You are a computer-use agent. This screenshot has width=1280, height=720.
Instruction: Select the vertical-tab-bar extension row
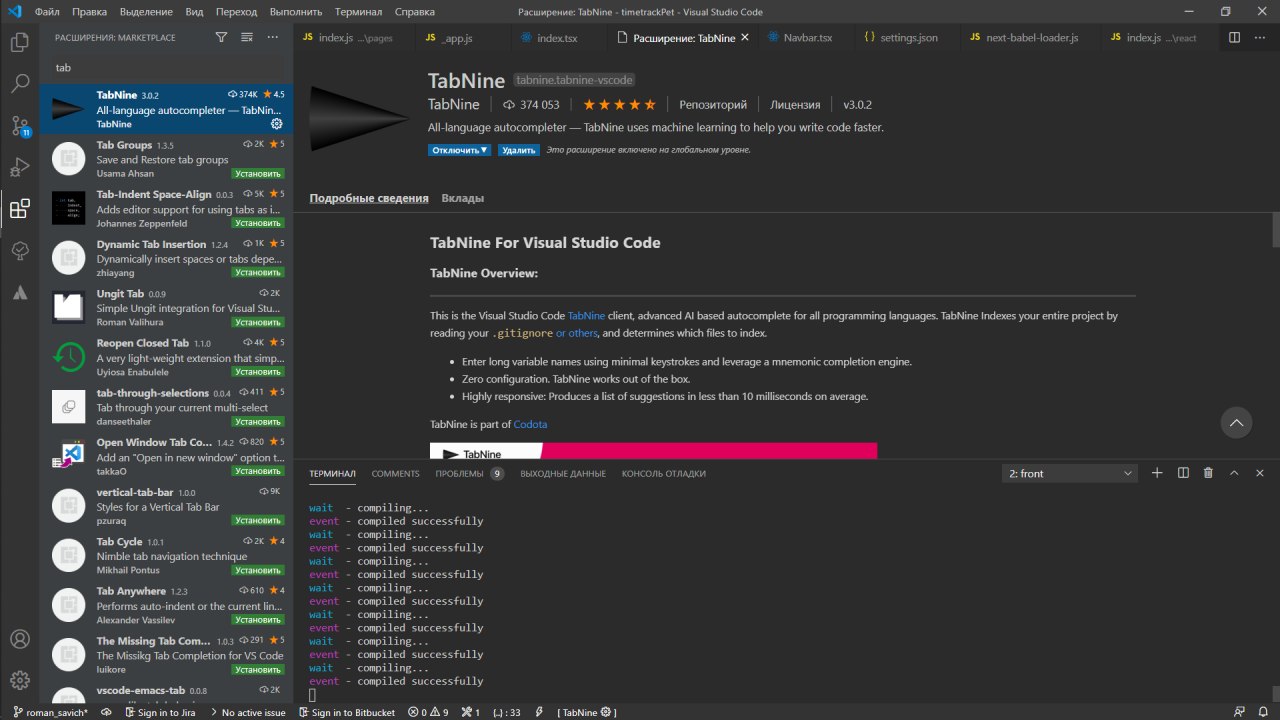tap(166, 506)
